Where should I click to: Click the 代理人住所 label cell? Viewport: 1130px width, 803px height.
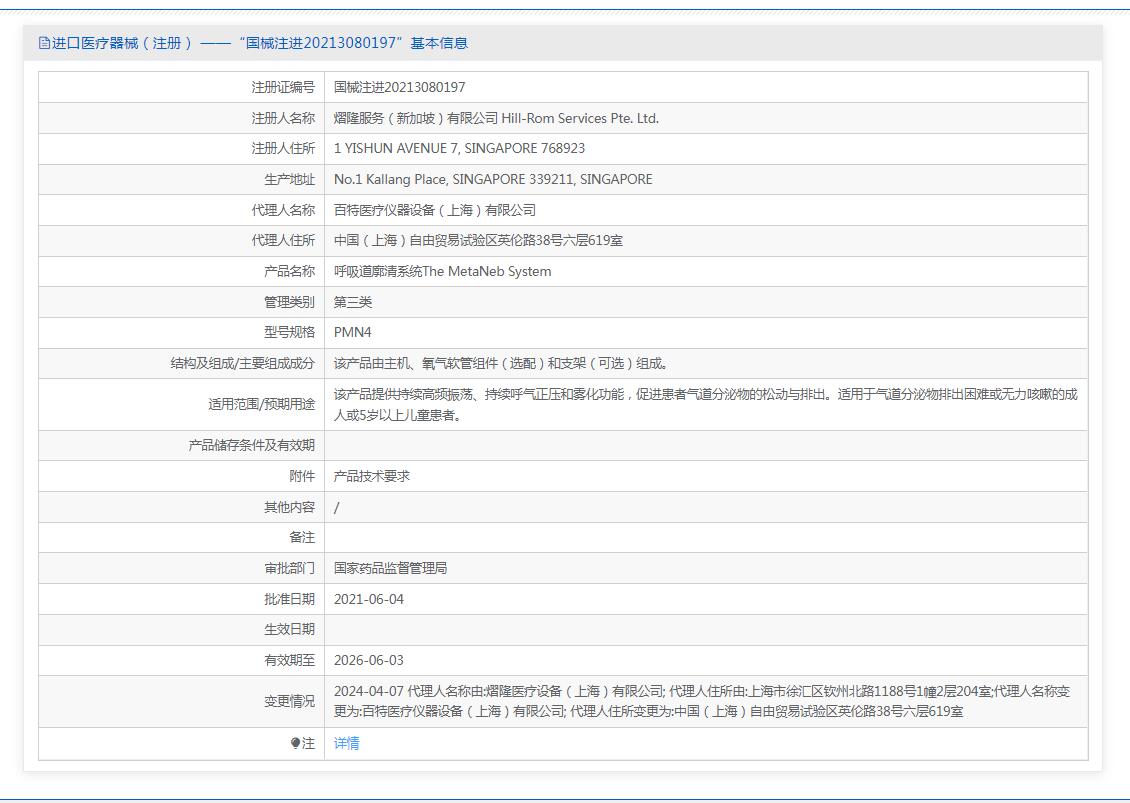pyautogui.click(x=182, y=241)
